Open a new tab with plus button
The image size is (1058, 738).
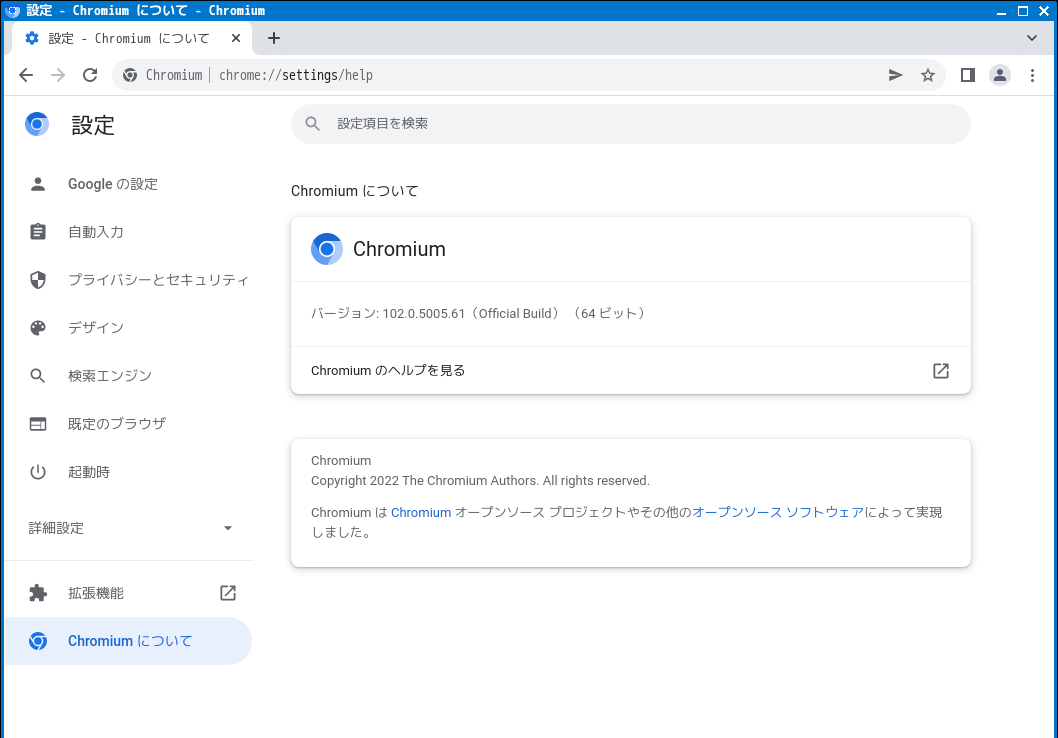pos(274,38)
